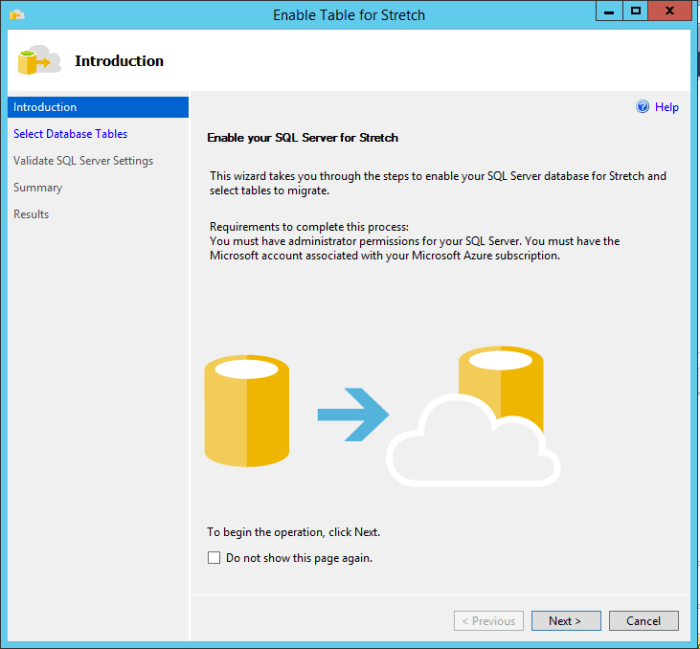Click the blue arrow illustration

tap(353, 415)
